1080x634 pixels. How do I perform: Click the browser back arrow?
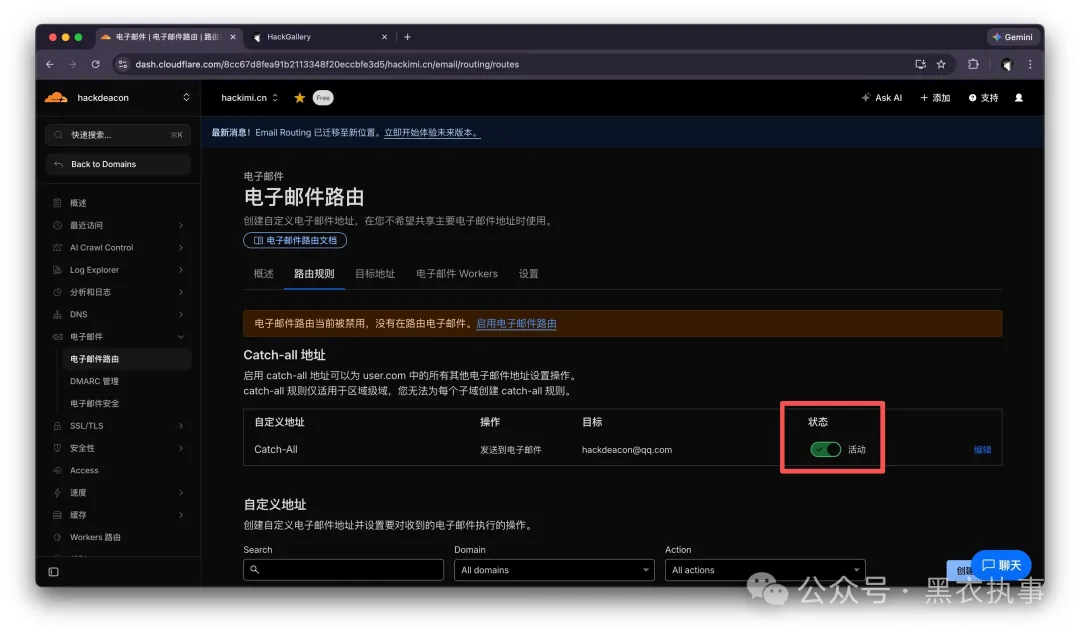[50, 64]
